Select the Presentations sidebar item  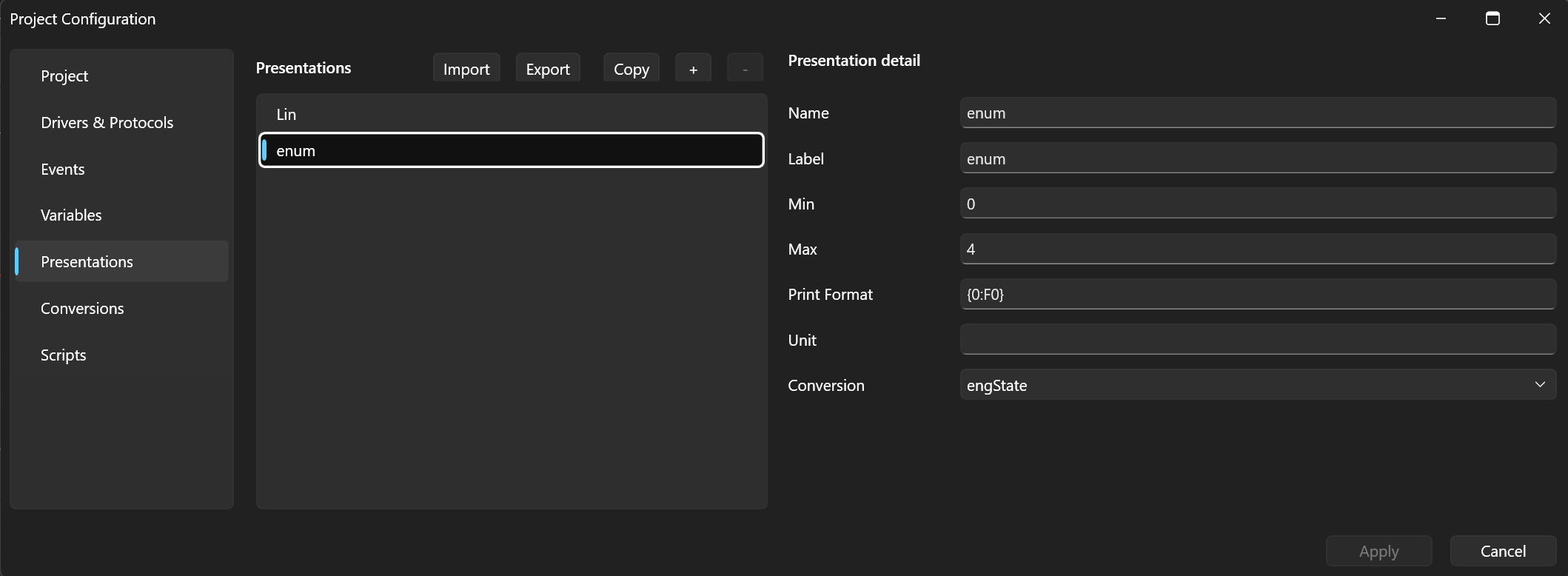(x=121, y=261)
